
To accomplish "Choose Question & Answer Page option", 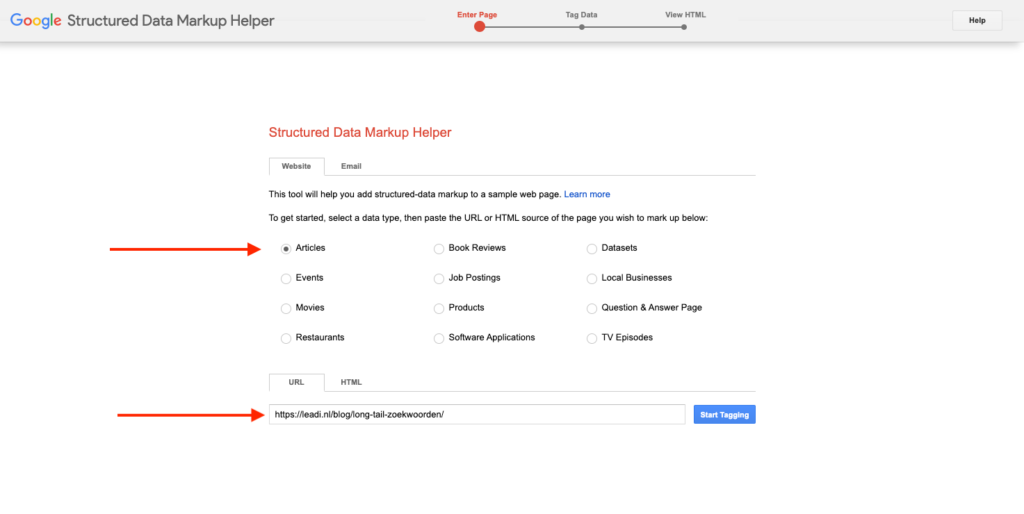I will click(592, 309).
